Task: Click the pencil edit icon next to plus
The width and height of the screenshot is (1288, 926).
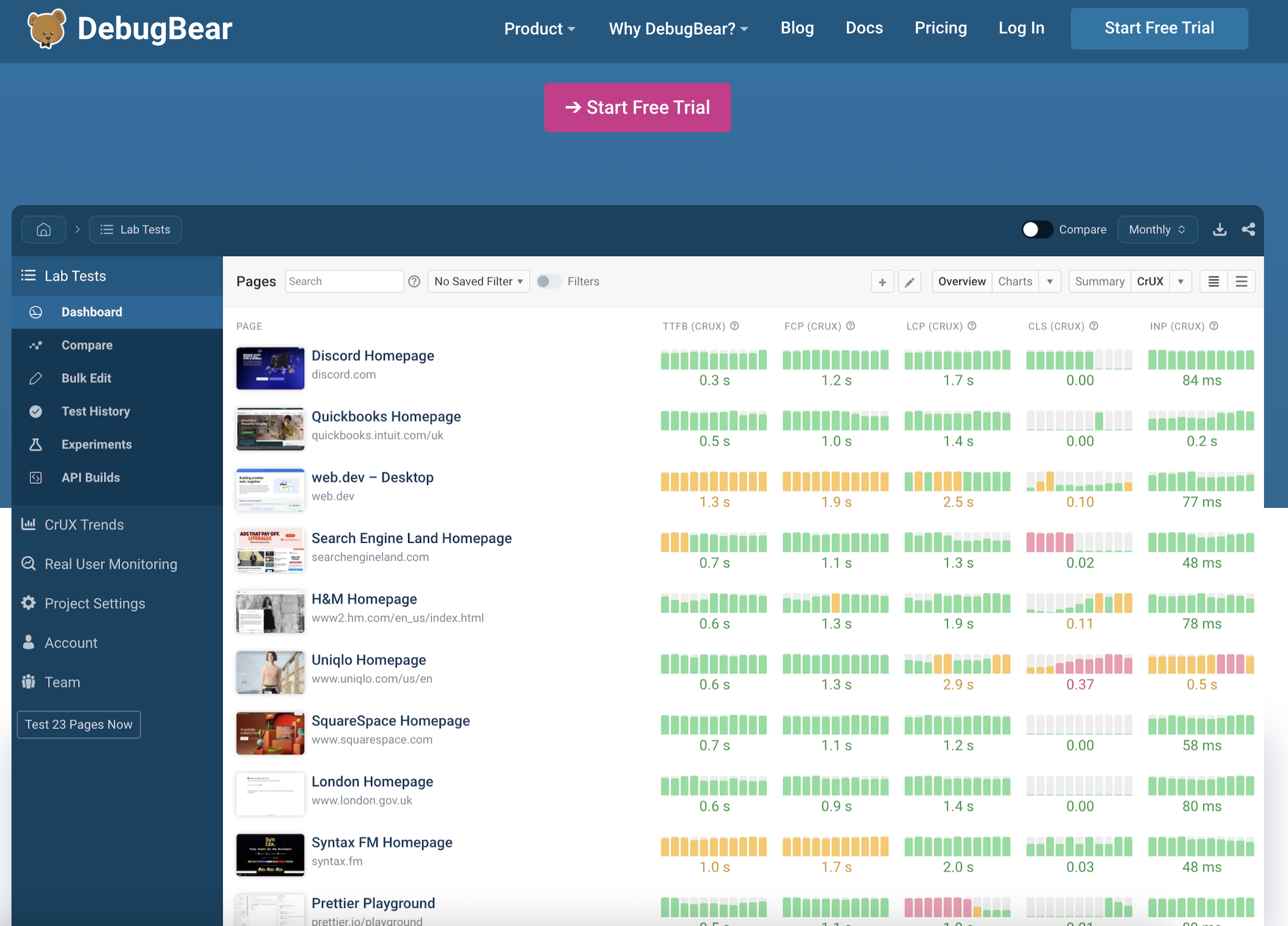Action: tap(910, 281)
